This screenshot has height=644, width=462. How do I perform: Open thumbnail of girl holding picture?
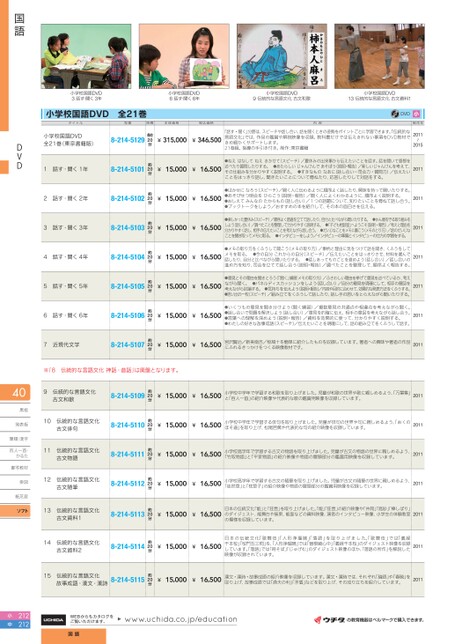[x=184, y=56]
